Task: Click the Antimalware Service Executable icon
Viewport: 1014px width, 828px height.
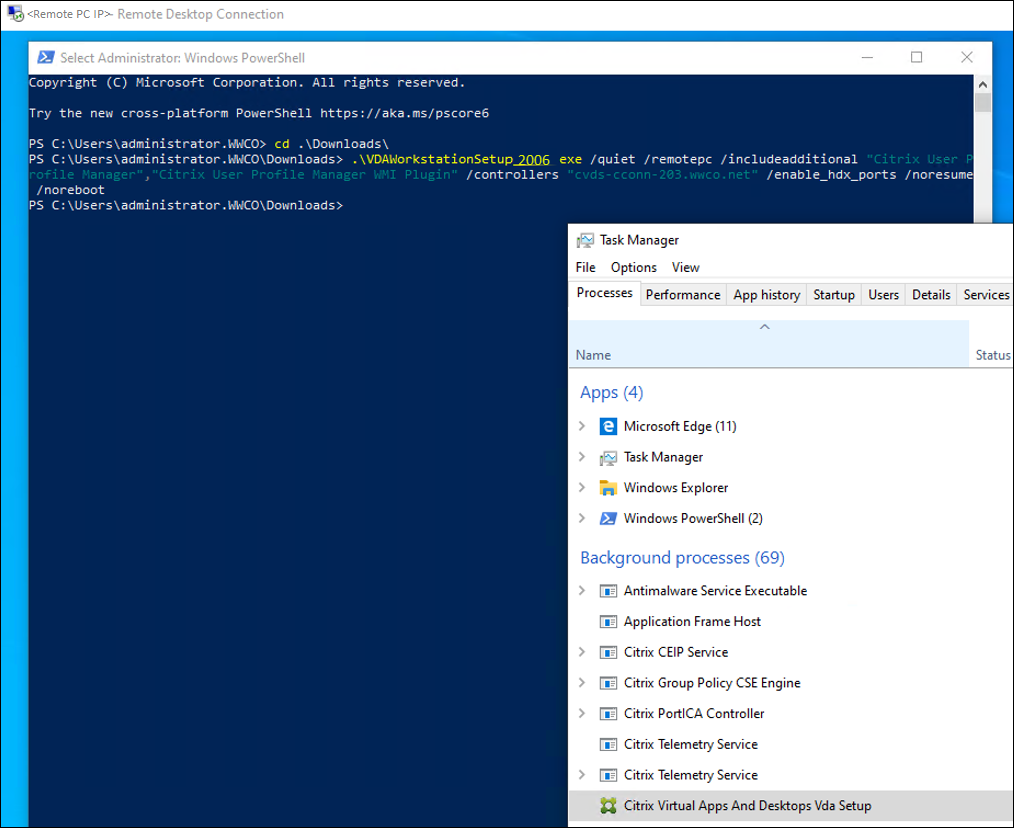Action: [607, 591]
